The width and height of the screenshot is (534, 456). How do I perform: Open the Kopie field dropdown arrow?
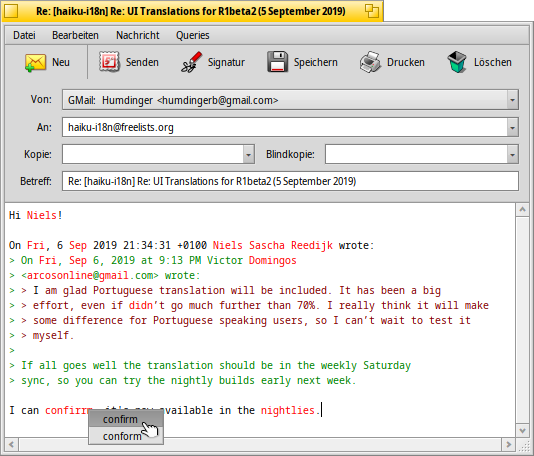coord(249,154)
